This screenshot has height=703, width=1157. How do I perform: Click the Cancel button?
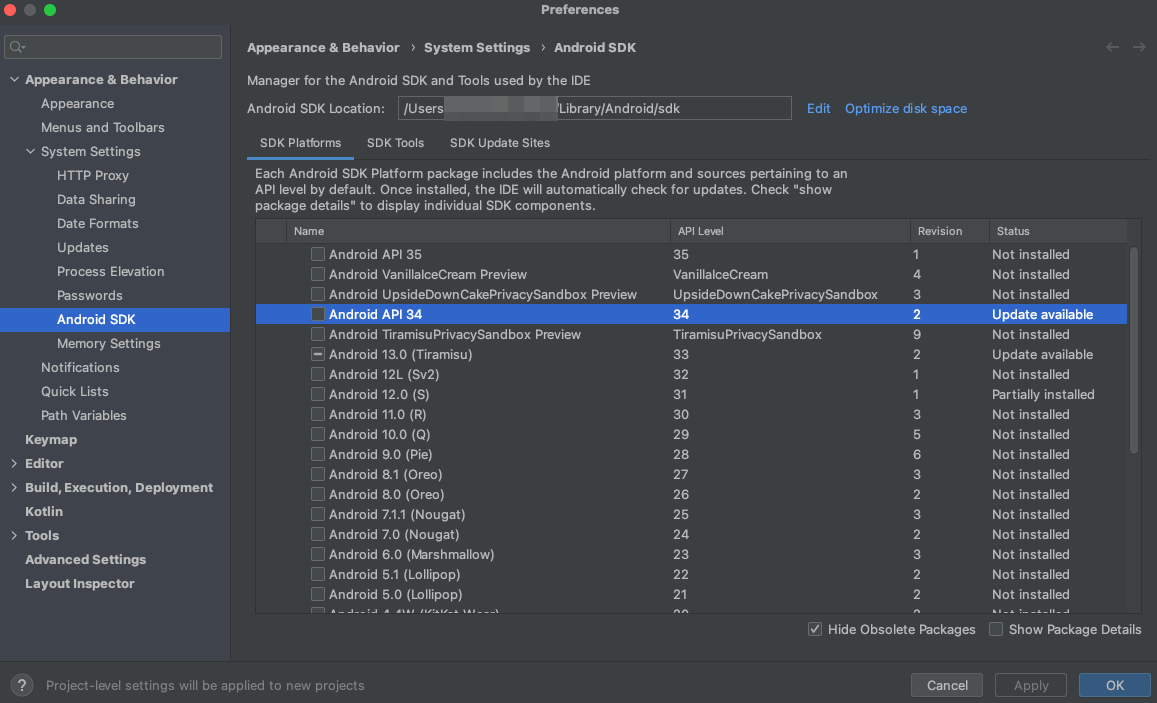[x=947, y=685]
